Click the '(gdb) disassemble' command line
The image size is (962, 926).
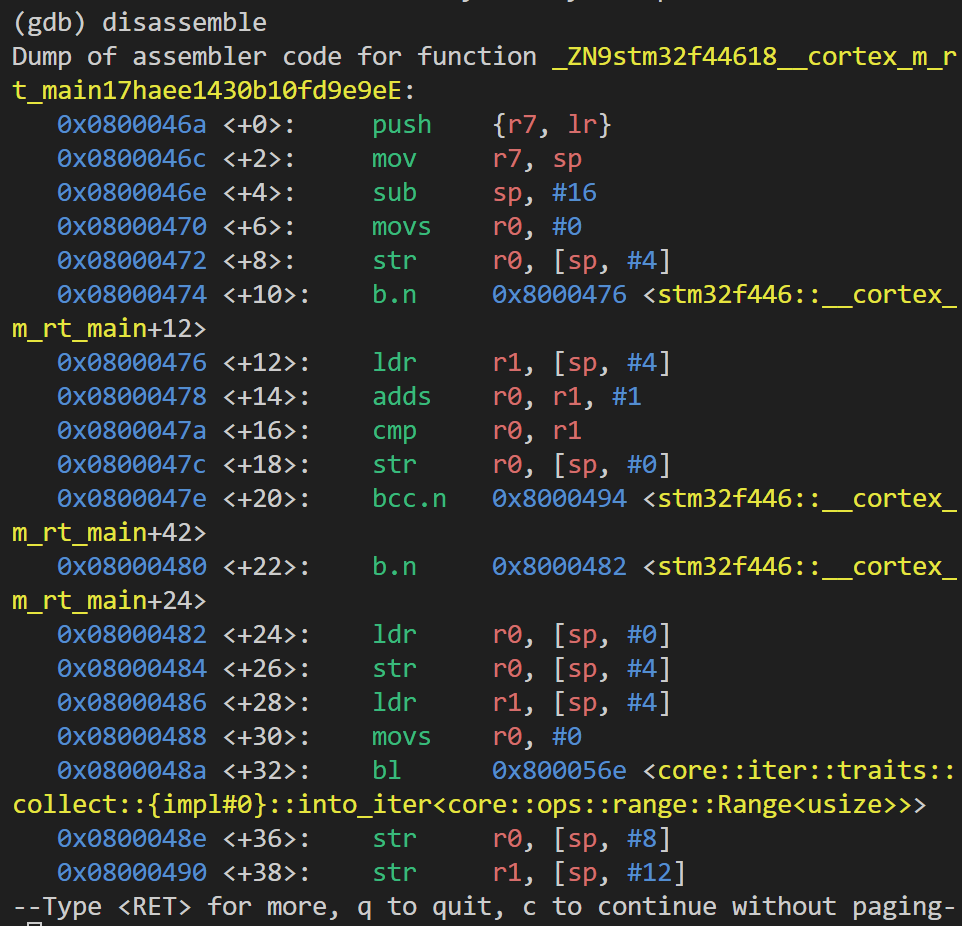139,23
